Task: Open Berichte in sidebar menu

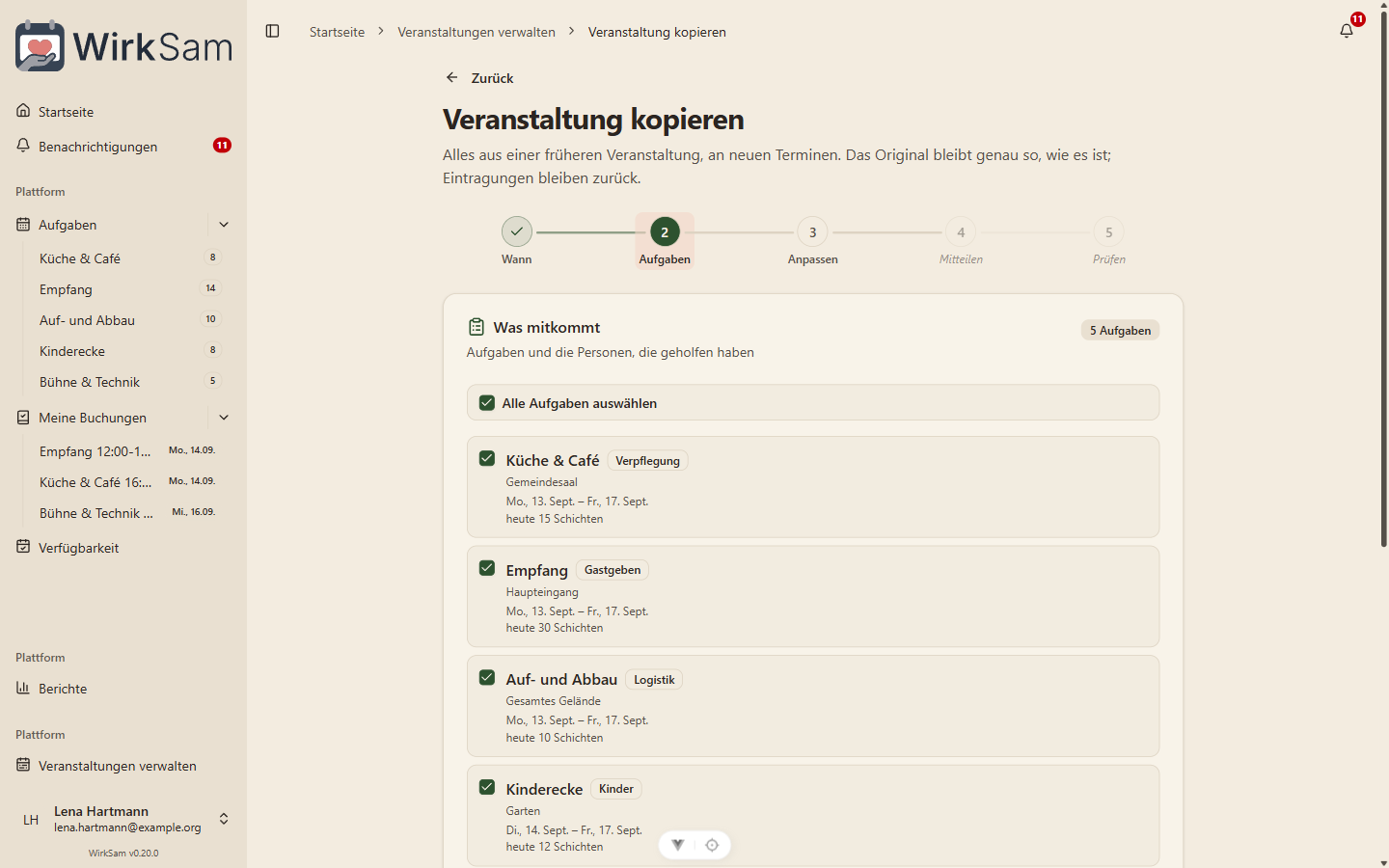Action: pyautogui.click(x=123, y=689)
